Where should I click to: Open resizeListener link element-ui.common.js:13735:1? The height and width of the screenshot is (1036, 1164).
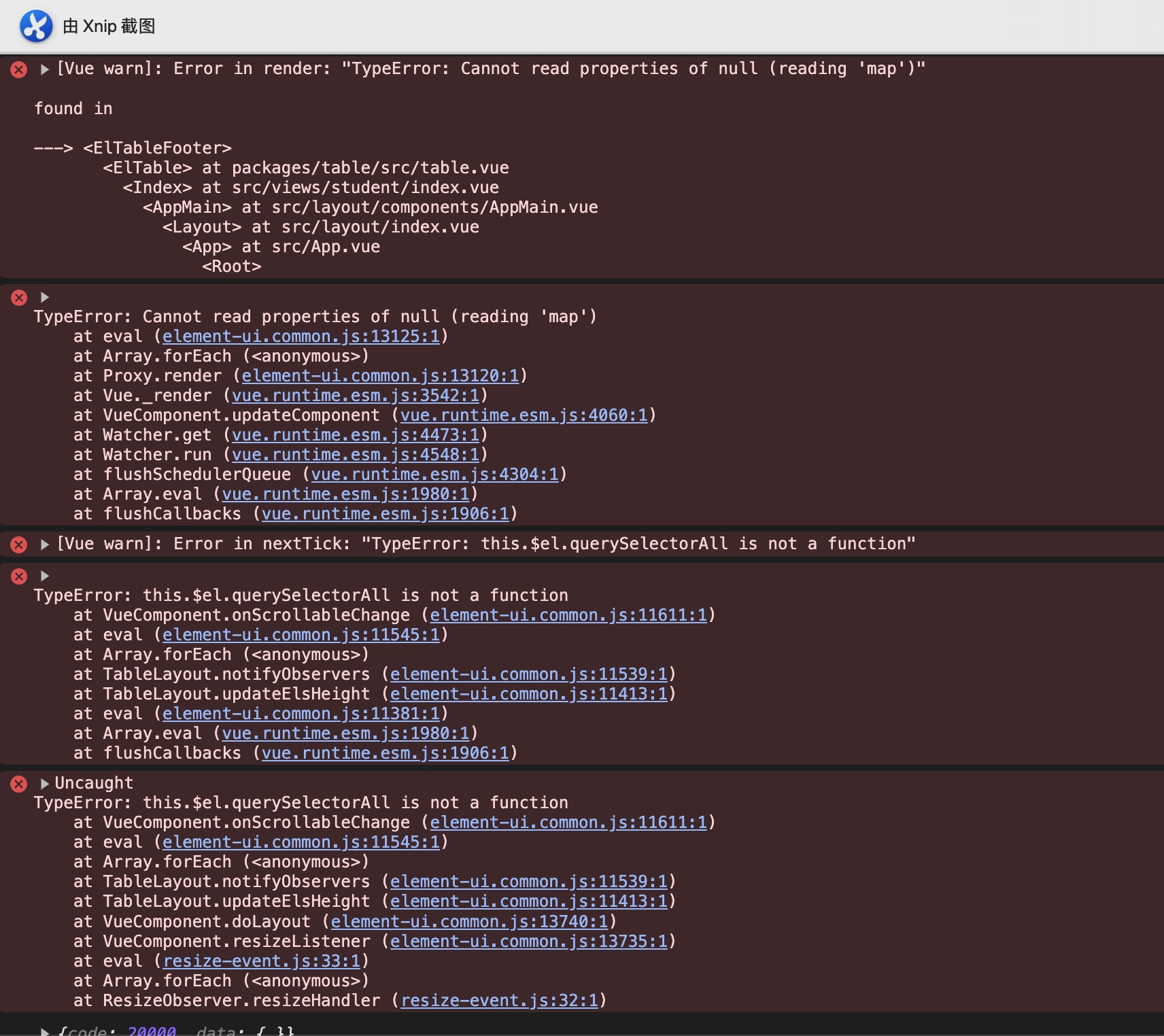coord(529,942)
